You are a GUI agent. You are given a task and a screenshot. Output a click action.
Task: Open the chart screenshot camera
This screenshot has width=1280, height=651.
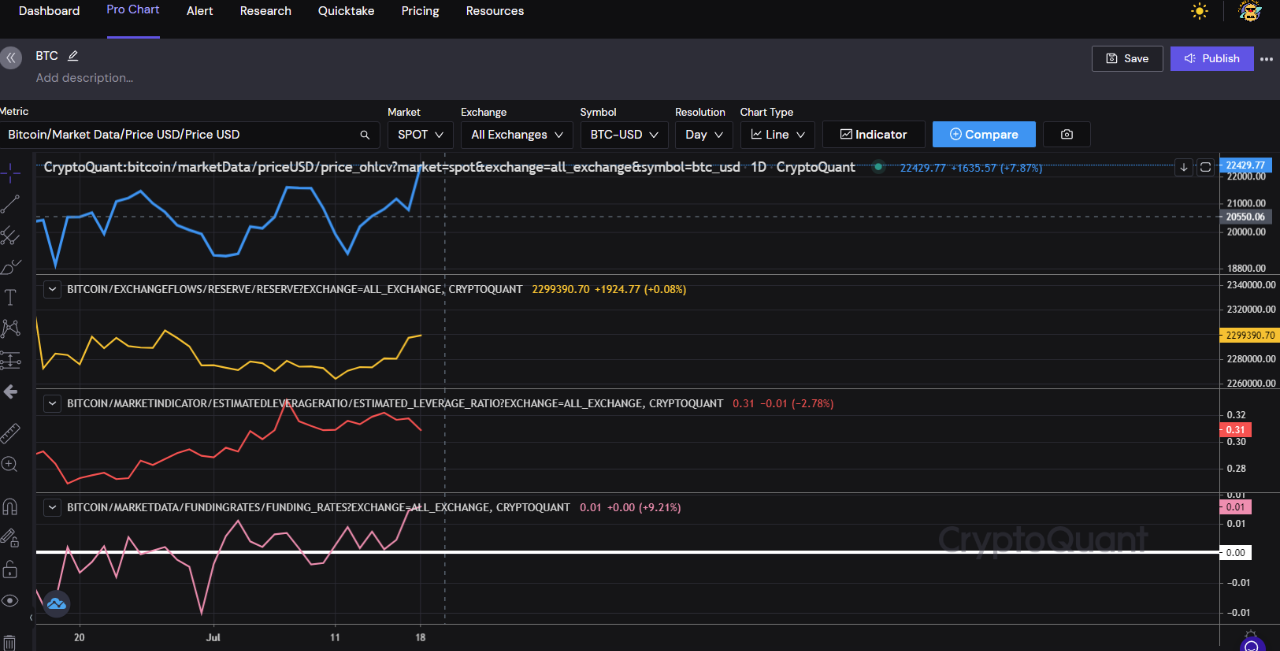pos(1066,133)
